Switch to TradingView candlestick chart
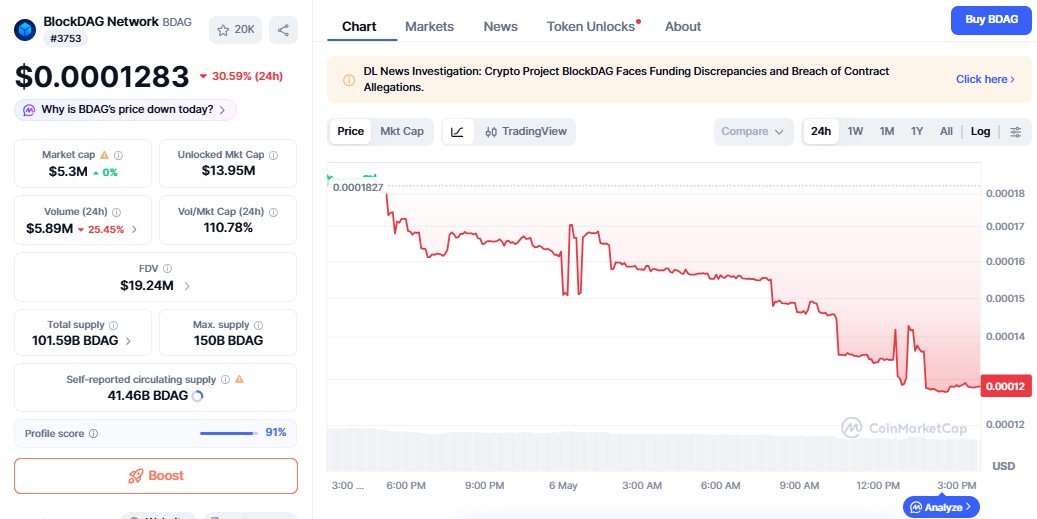The height and width of the screenshot is (519, 1037). point(526,132)
